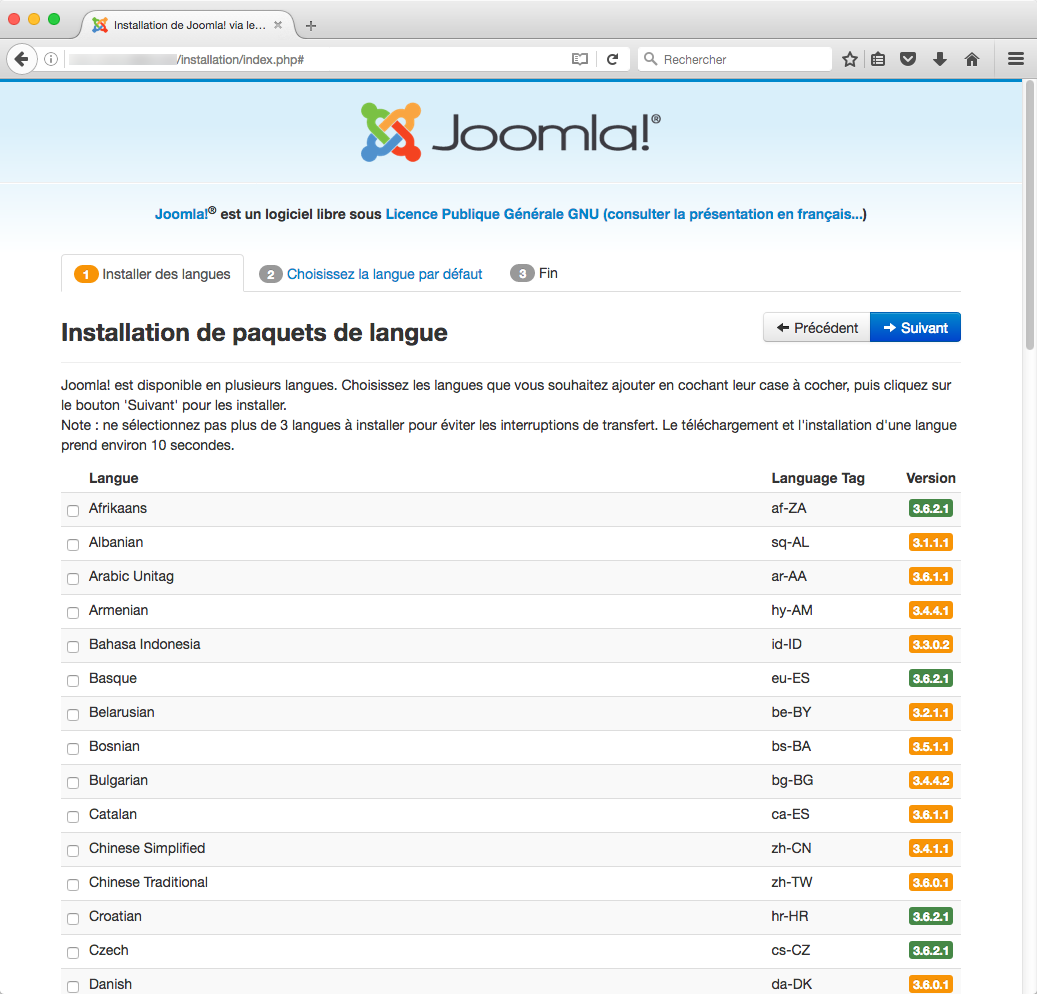Click the hy-AM language tag
The height and width of the screenshot is (994, 1037).
tap(792, 610)
